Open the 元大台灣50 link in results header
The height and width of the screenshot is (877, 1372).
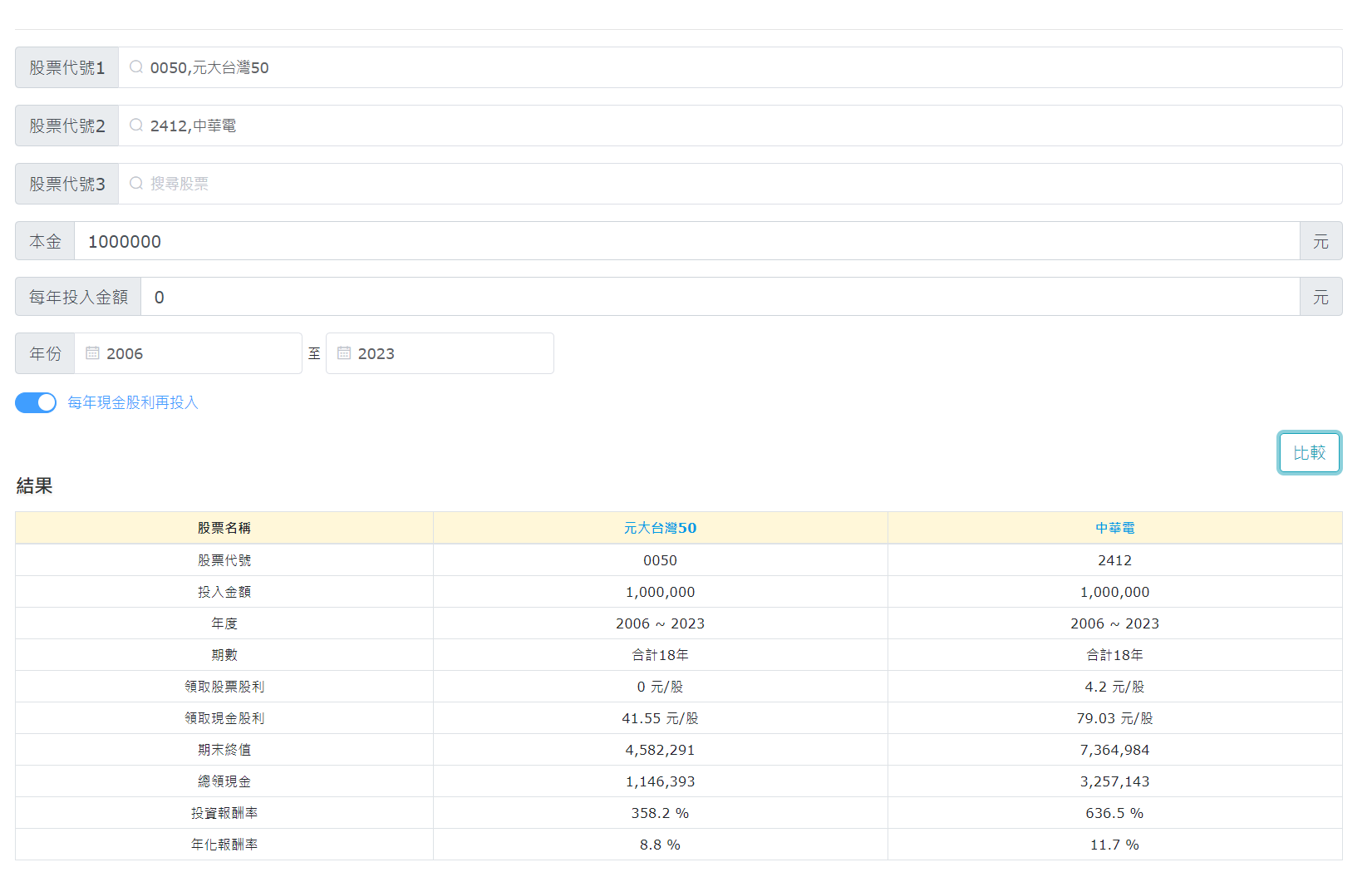[660, 528]
